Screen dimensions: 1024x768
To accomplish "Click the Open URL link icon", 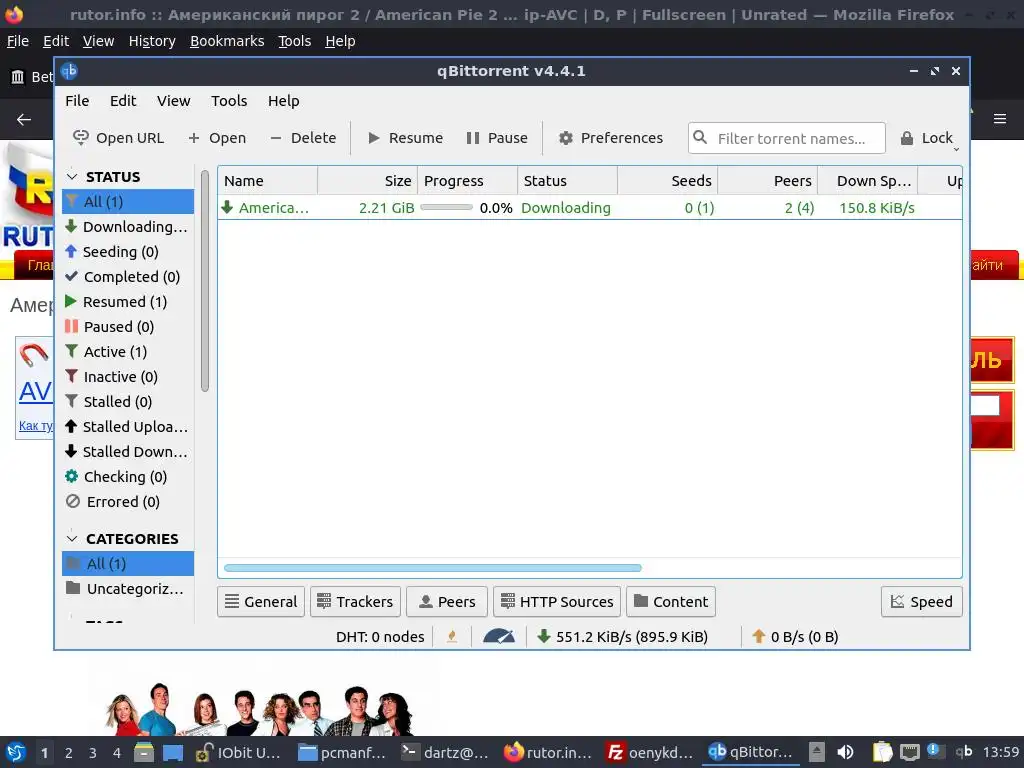I will [x=80, y=138].
